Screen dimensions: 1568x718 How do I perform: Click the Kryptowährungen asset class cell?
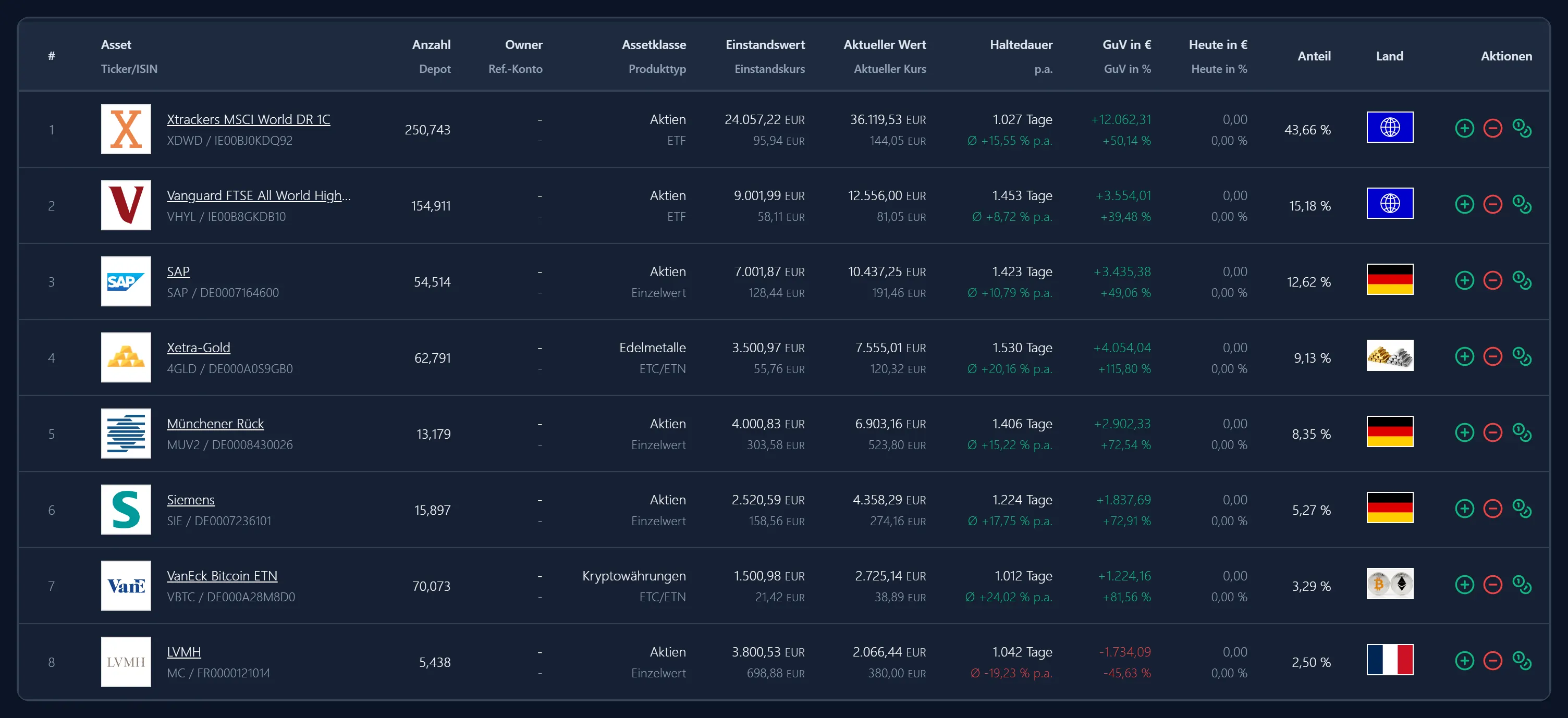coord(634,576)
